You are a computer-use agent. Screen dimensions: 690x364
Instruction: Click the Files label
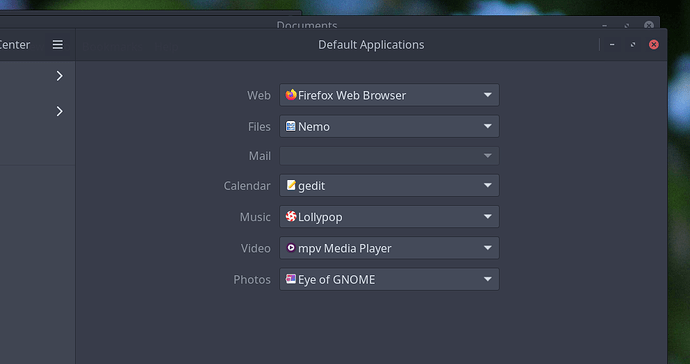click(259, 126)
